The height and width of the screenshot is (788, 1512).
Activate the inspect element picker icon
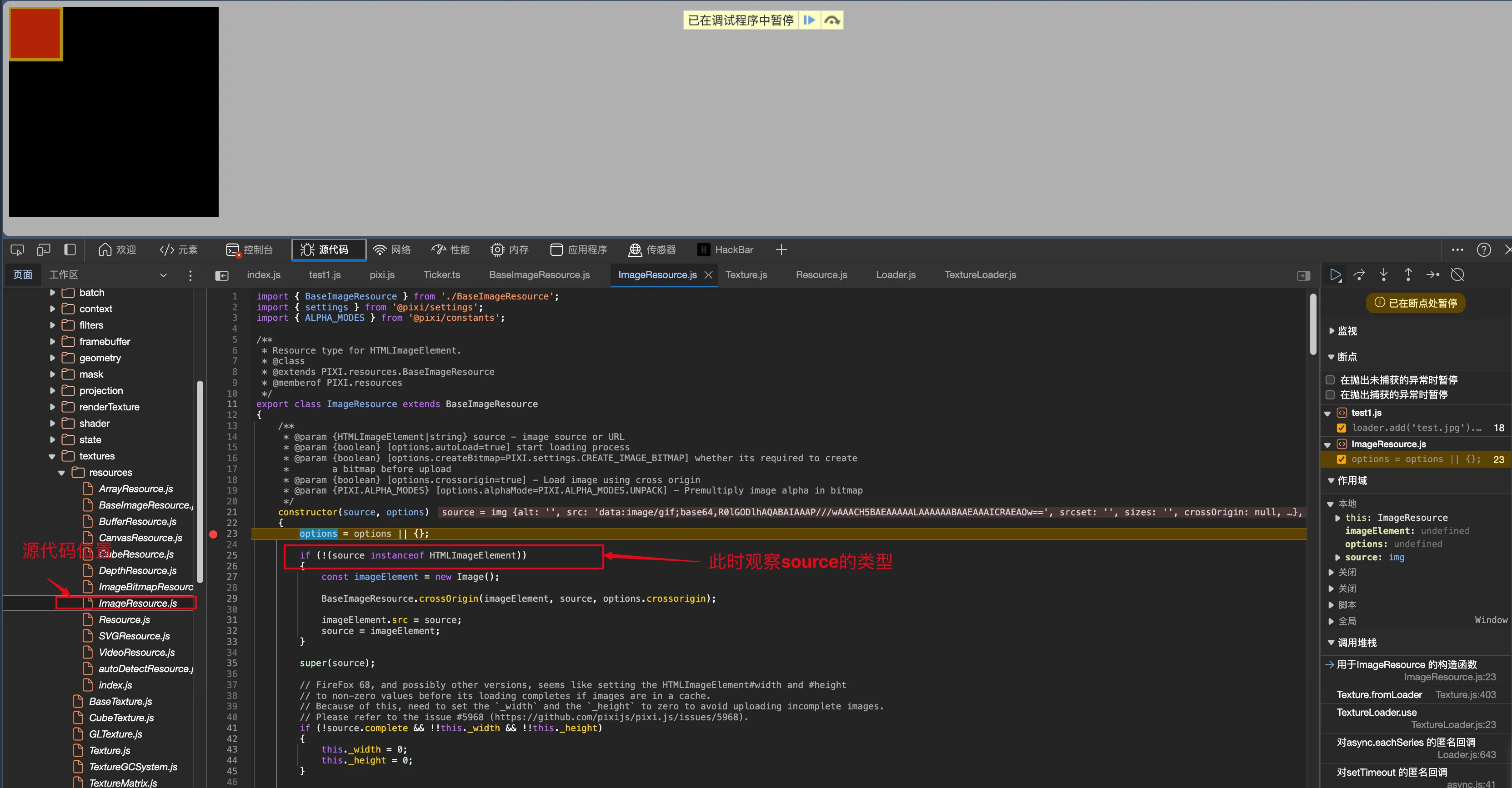17,250
